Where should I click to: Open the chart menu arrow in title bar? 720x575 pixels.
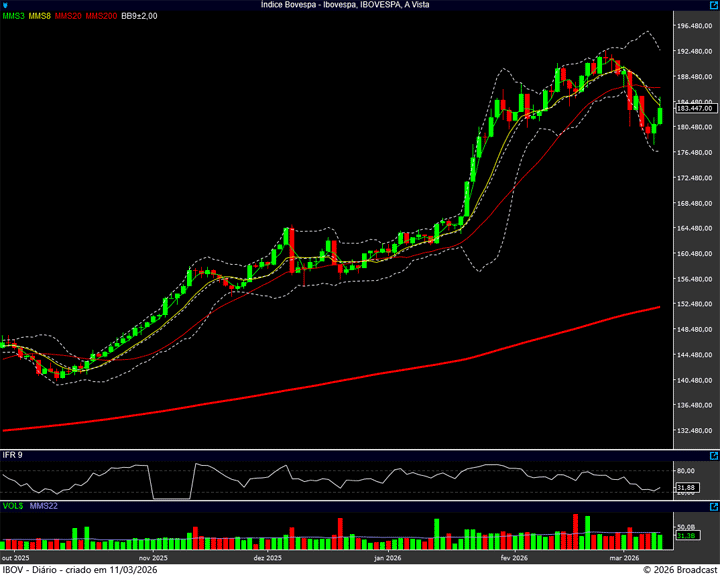pyautogui.click(x=6, y=5)
